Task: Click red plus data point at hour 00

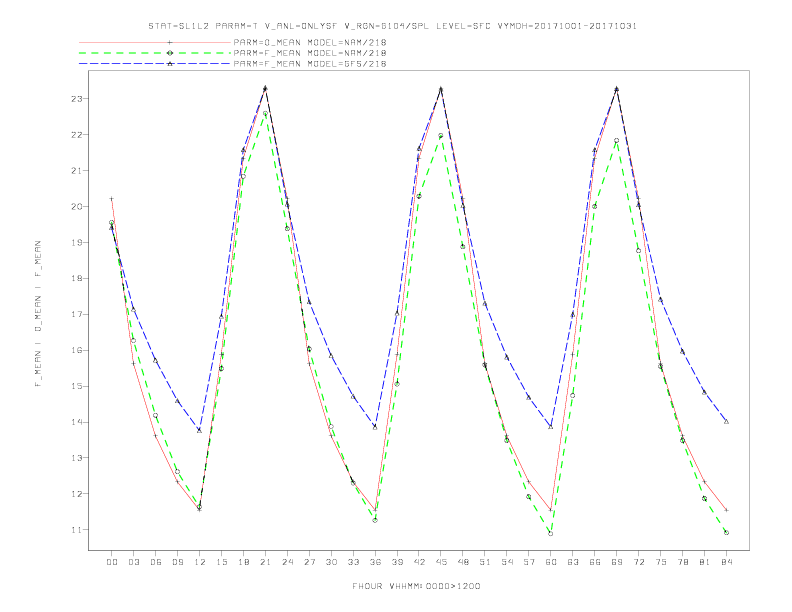Action: [x=112, y=198]
